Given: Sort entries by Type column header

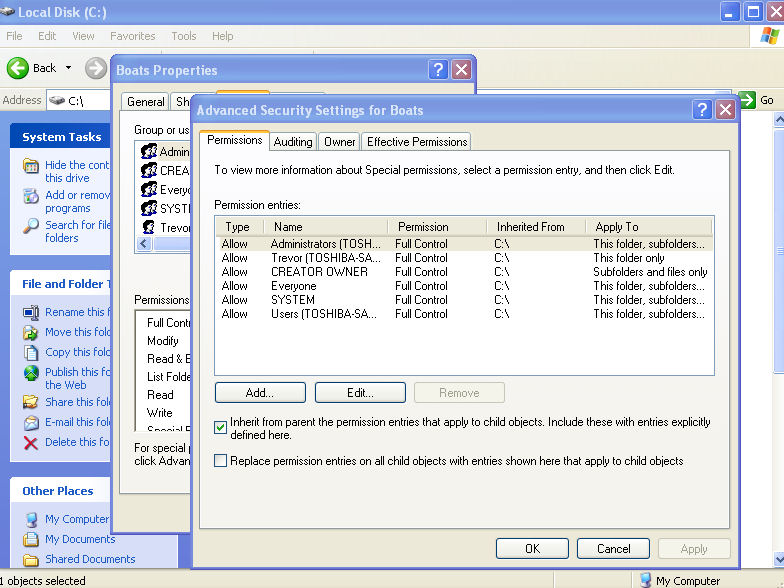Looking at the screenshot, I should click(240, 227).
